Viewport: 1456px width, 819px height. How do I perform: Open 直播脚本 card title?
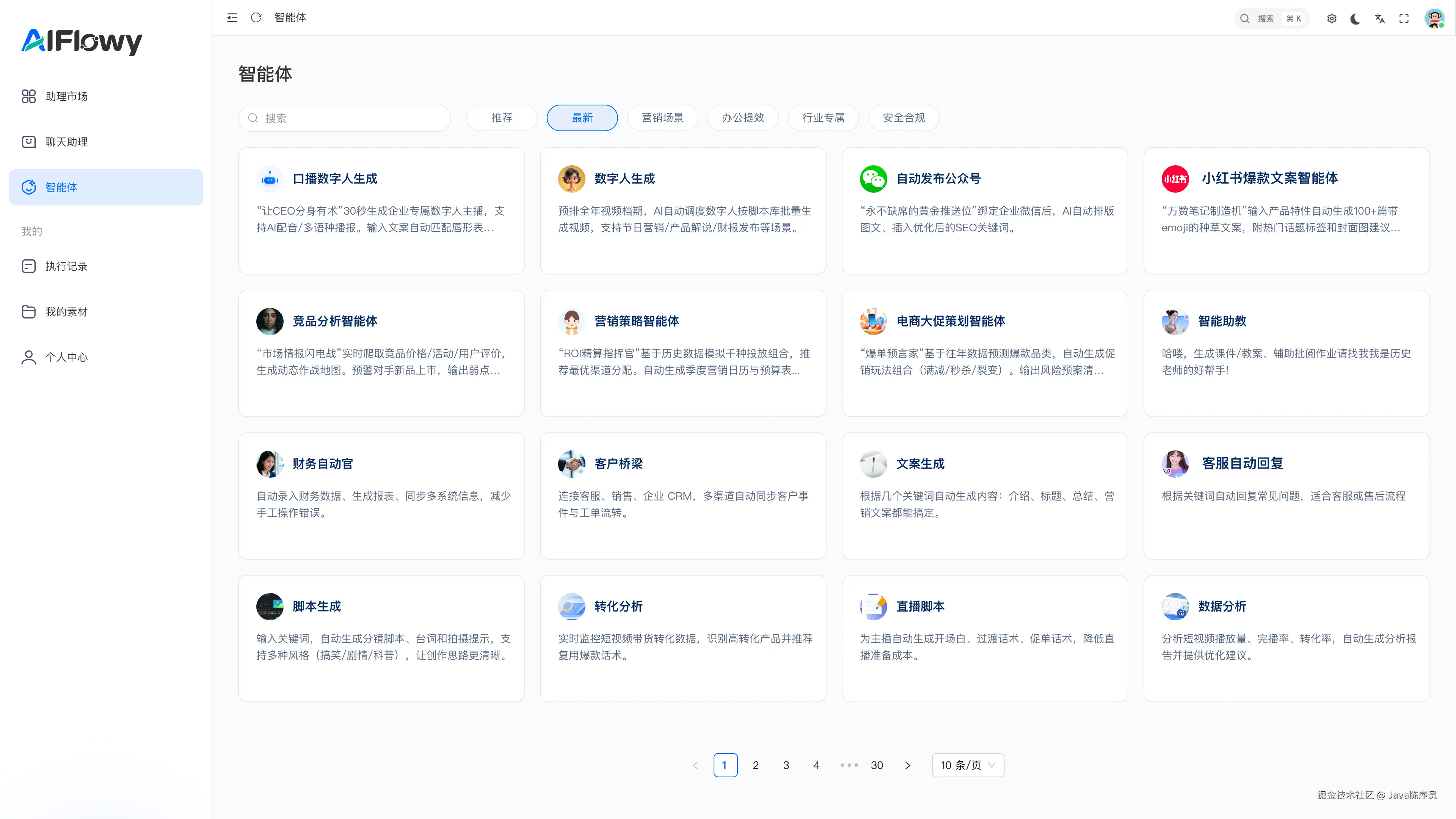pyautogui.click(x=920, y=607)
